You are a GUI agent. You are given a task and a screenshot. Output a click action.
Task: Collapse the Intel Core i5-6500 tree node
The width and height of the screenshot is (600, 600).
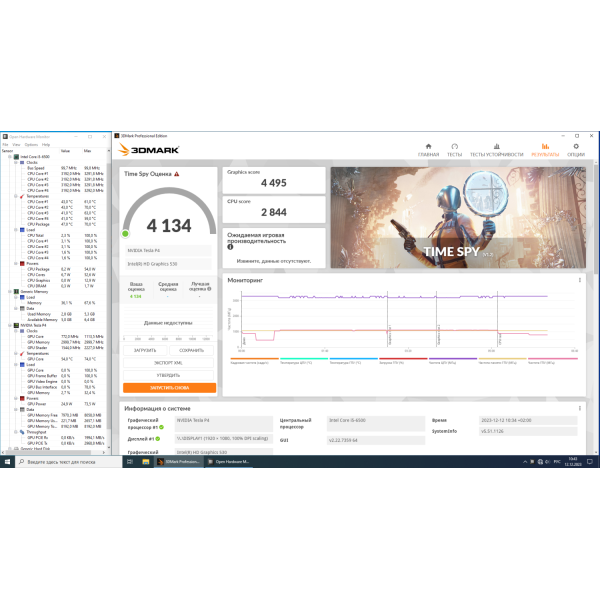coord(10,157)
